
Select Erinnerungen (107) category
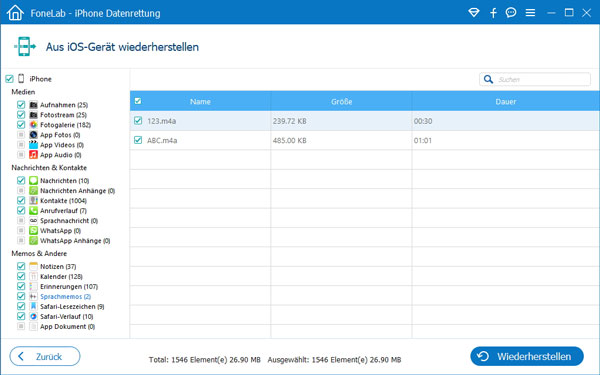pyautogui.click(x=69, y=287)
